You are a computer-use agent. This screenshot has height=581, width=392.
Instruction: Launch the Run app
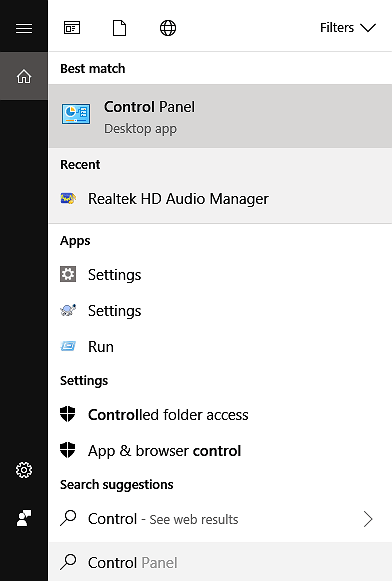220,346
